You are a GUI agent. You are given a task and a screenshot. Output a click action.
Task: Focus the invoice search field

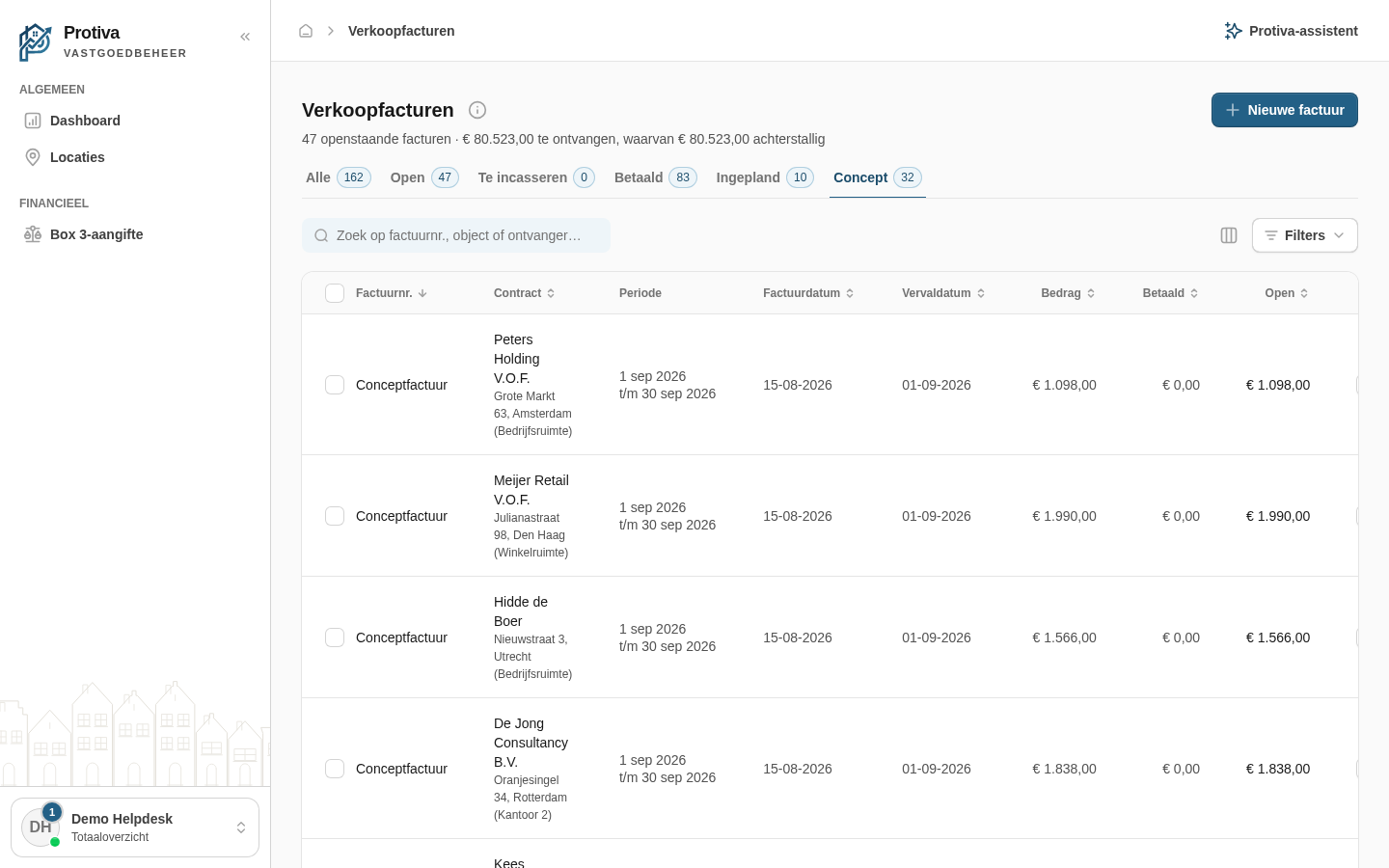(456, 235)
